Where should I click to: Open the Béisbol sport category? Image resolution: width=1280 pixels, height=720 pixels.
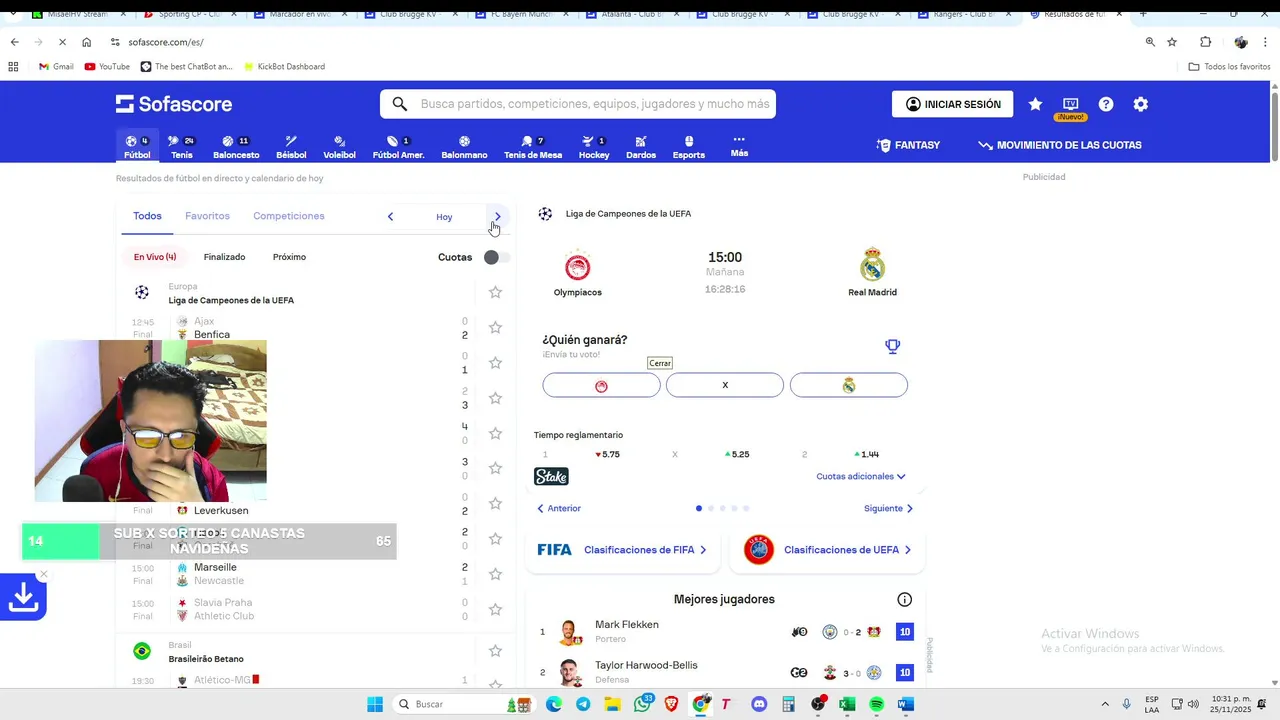[291, 147]
